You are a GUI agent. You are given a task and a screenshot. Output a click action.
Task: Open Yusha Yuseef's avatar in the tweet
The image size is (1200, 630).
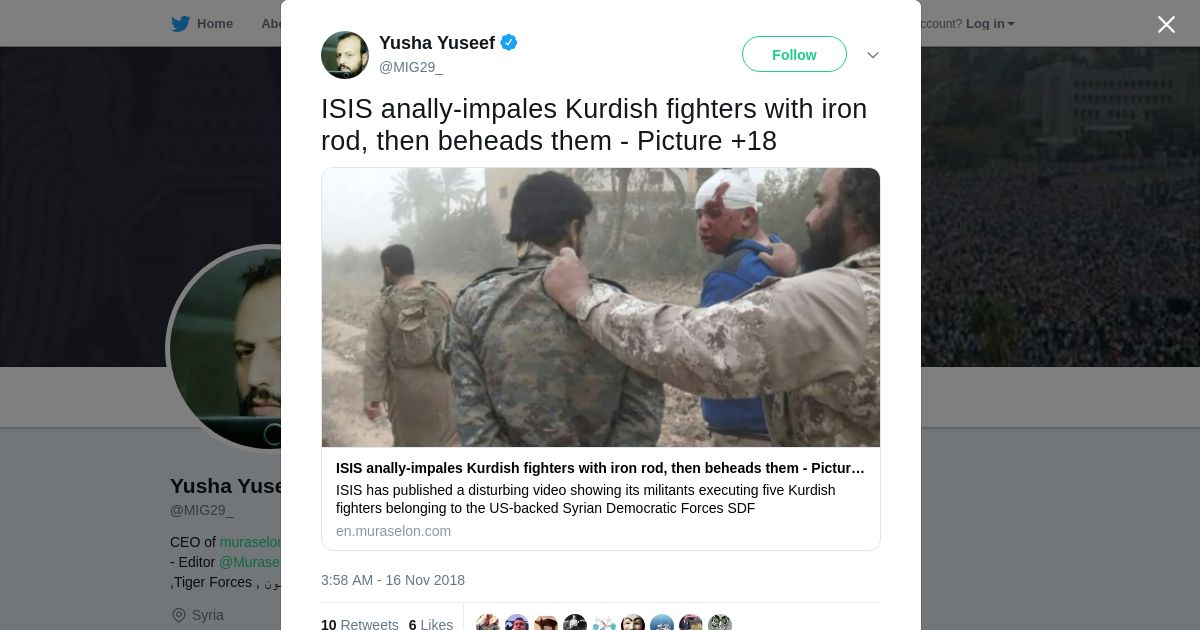click(x=345, y=55)
